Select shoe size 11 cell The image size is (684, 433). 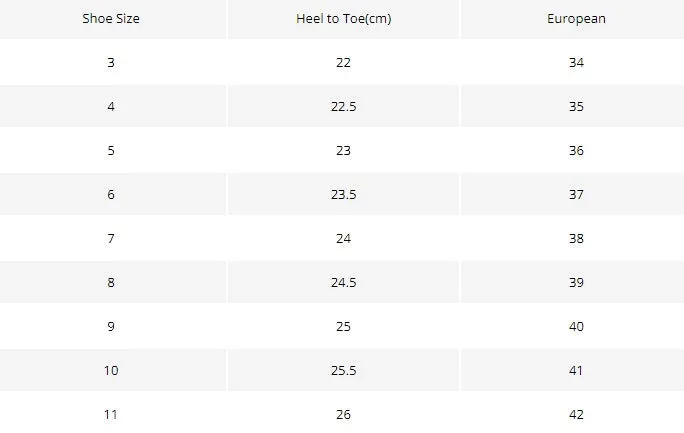click(x=111, y=414)
